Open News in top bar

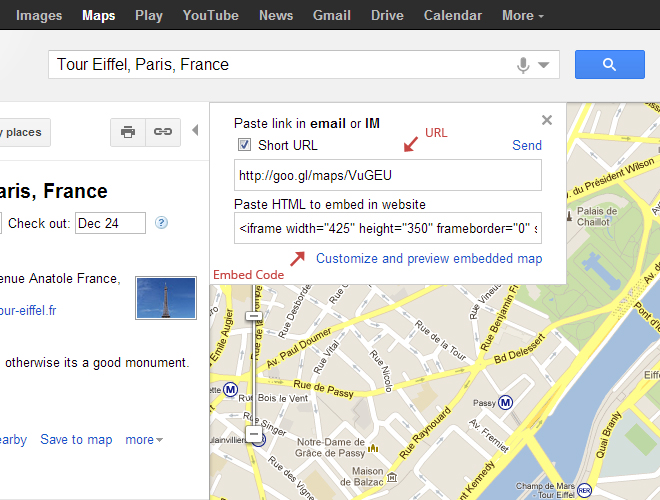(x=276, y=16)
